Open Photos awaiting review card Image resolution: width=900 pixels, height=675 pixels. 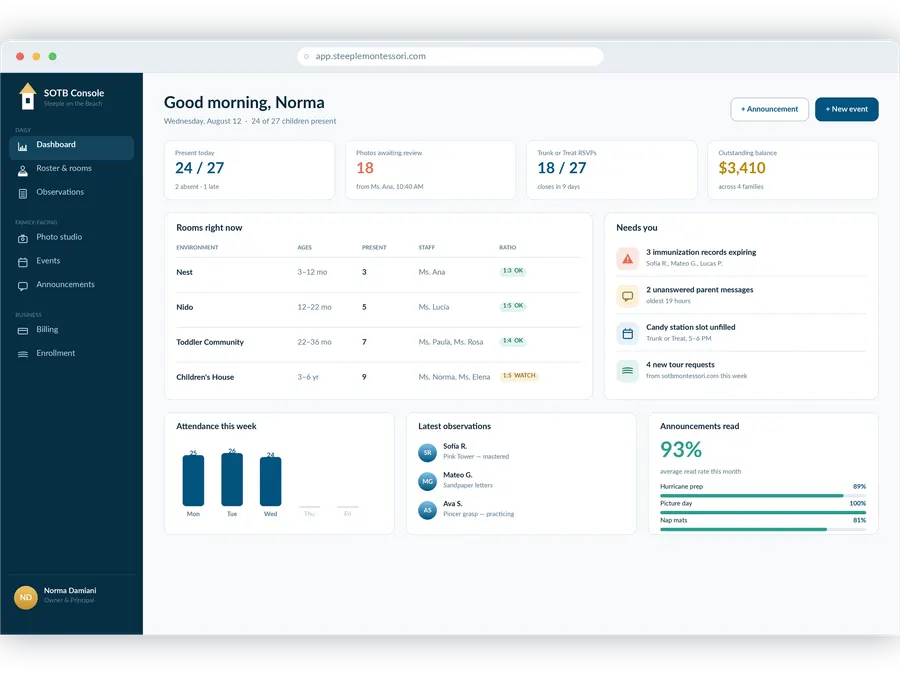(430, 170)
